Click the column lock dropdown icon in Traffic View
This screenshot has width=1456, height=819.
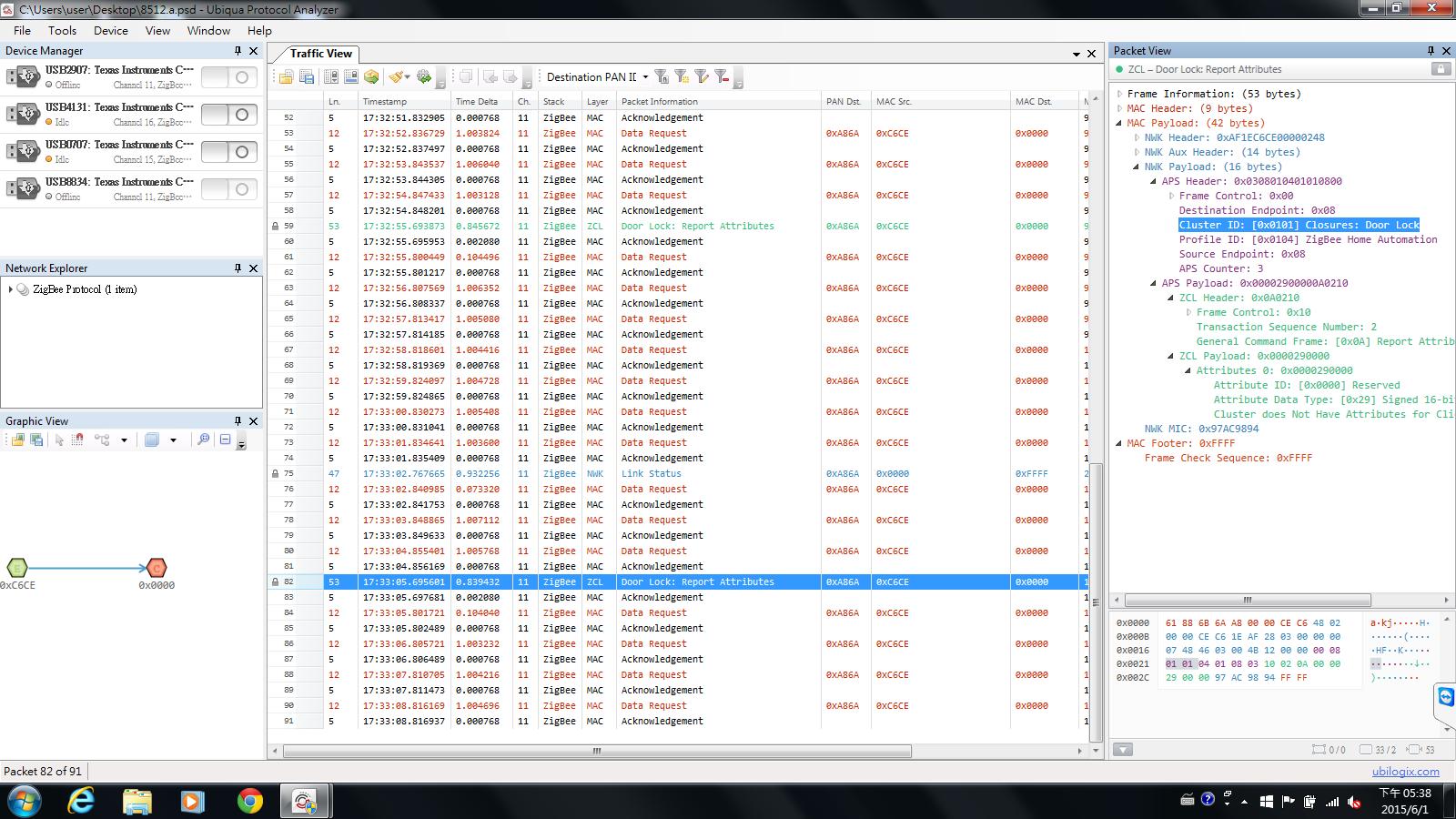pos(330,77)
